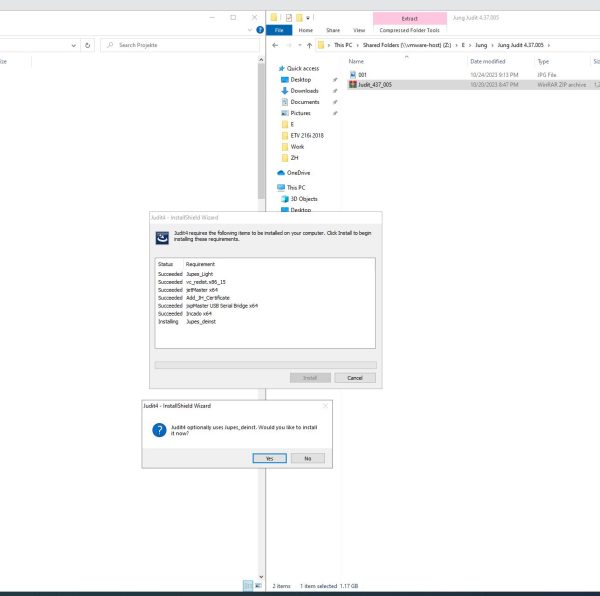Open Quick access in the navigation pane
600x596 pixels.
tap(302, 68)
